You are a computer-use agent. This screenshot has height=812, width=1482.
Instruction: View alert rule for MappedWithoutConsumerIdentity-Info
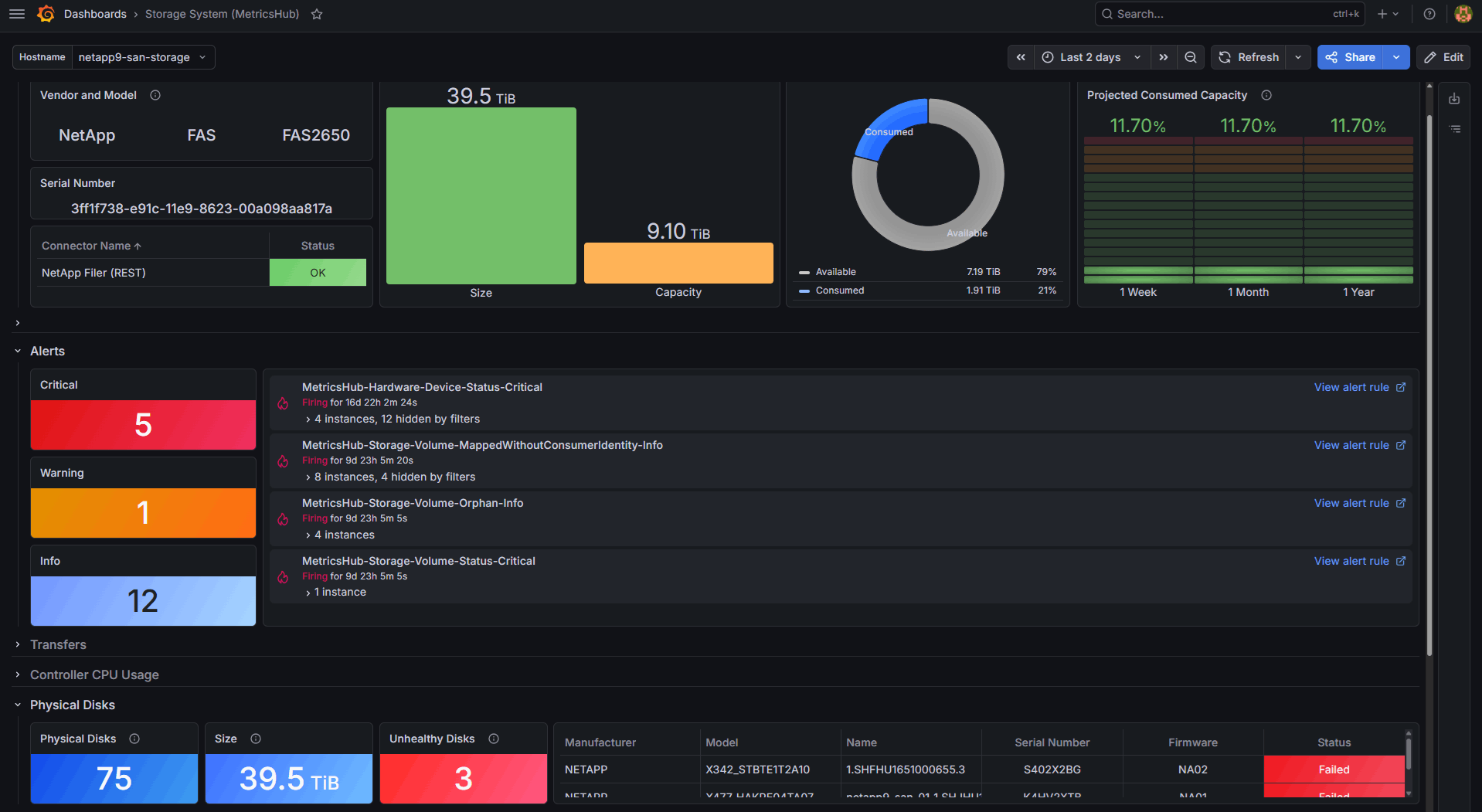tap(1360, 445)
